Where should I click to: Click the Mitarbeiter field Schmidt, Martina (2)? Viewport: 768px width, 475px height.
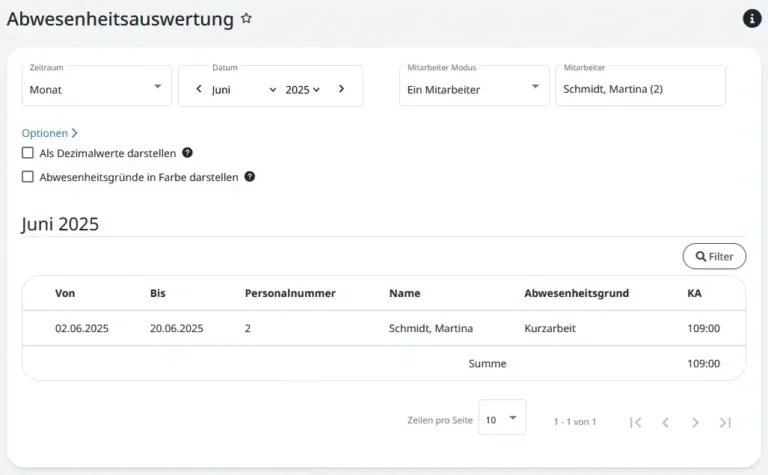(640, 86)
